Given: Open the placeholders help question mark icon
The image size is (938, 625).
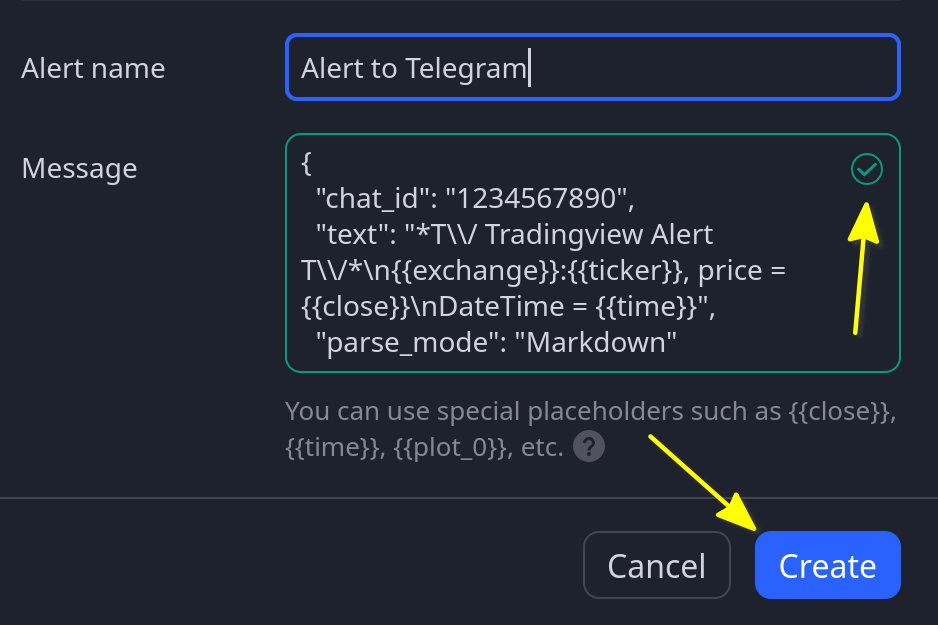Looking at the screenshot, I should pyautogui.click(x=589, y=447).
